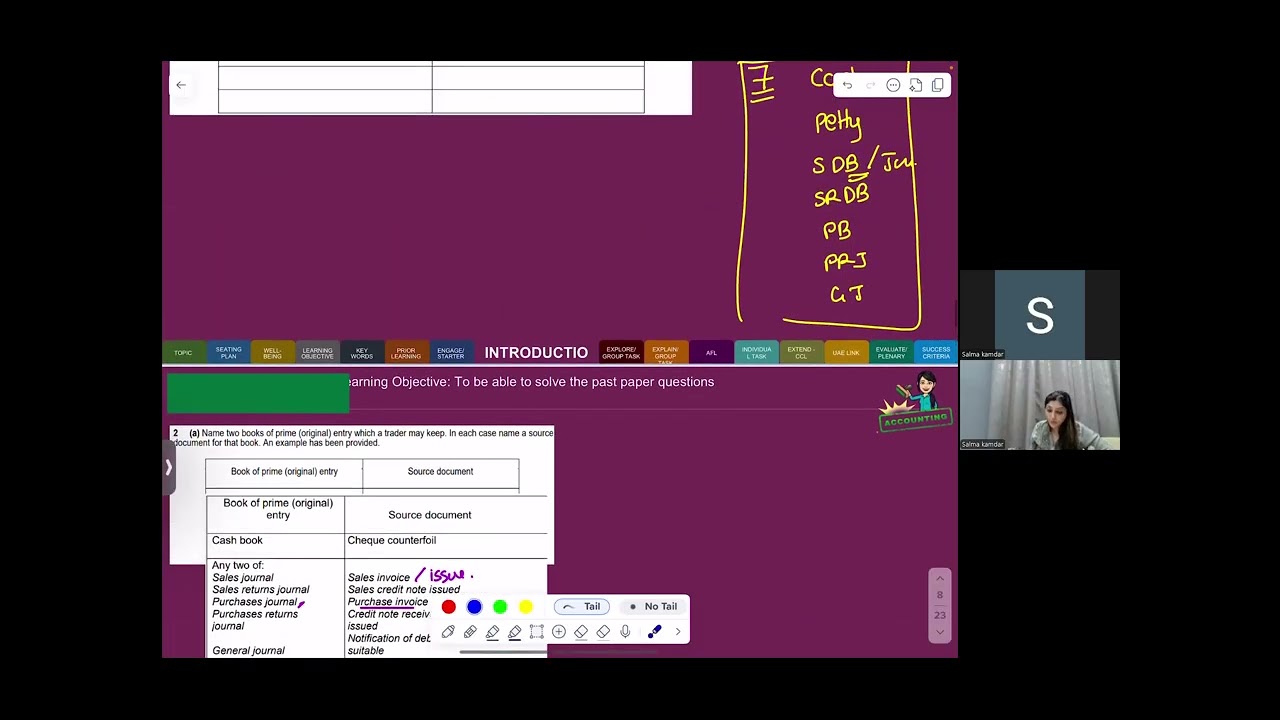Choose the No Tail stroke style
The image size is (1280, 720).
pyautogui.click(x=653, y=607)
